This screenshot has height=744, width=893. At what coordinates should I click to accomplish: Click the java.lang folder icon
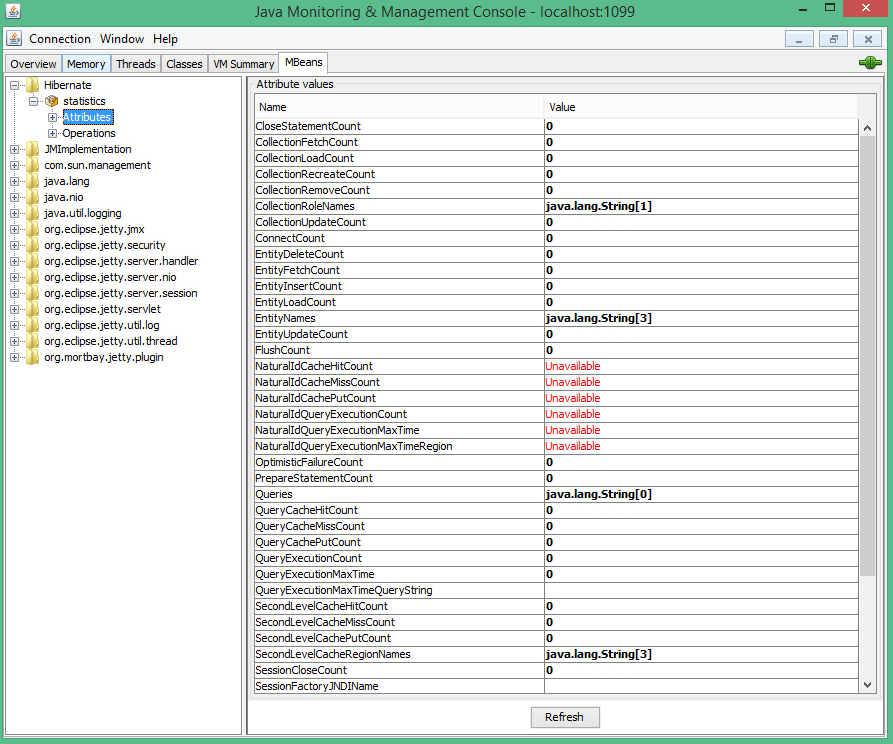click(32, 181)
